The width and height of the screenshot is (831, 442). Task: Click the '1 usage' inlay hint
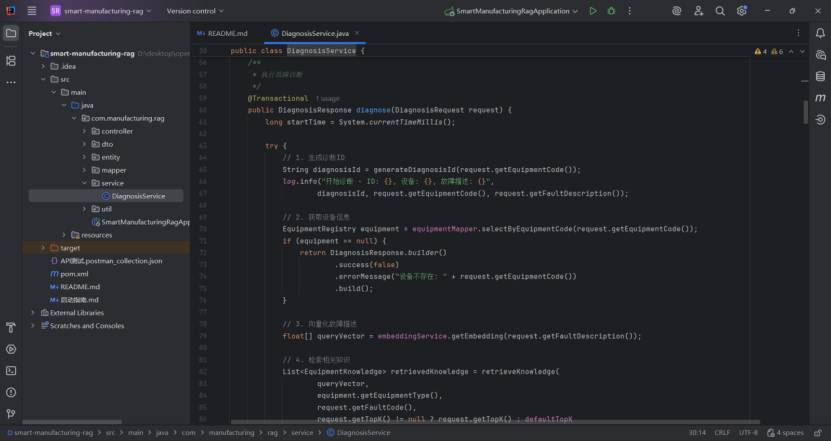pos(328,99)
